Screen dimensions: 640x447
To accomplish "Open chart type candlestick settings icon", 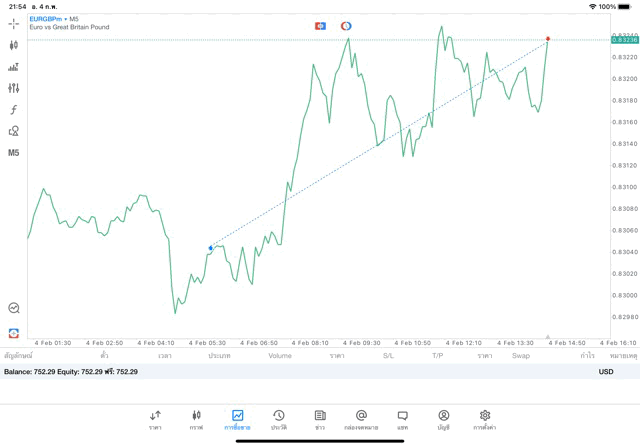I will tap(13, 45).
